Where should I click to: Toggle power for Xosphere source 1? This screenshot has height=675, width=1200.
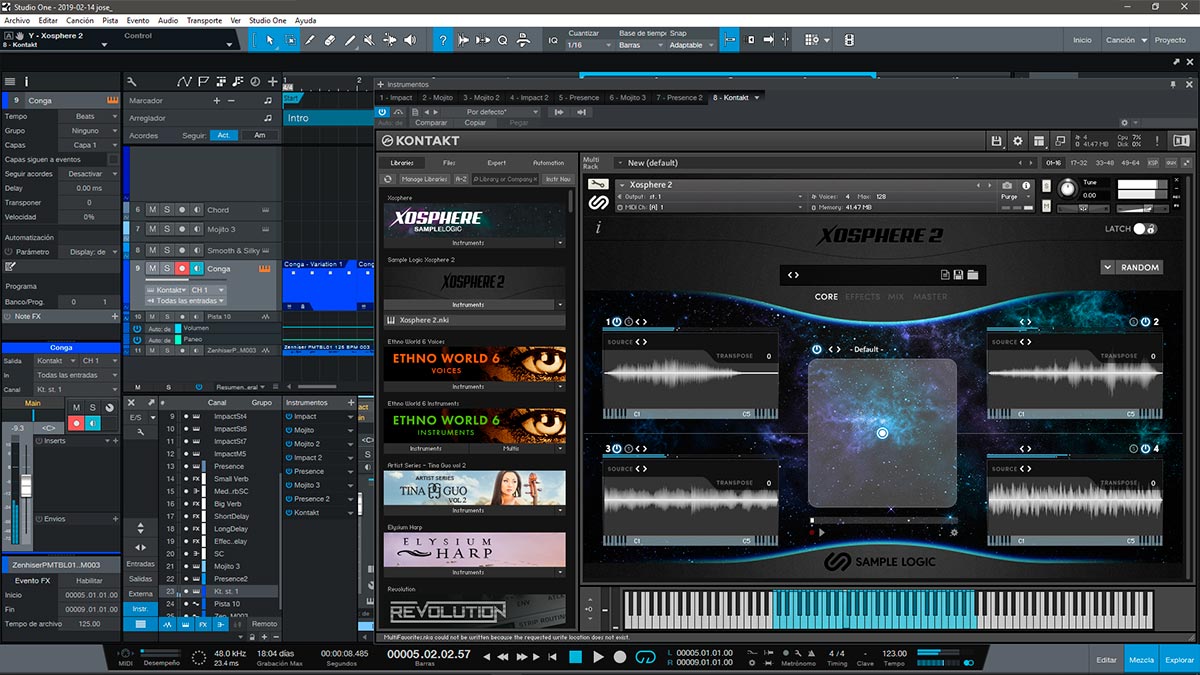coord(616,322)
